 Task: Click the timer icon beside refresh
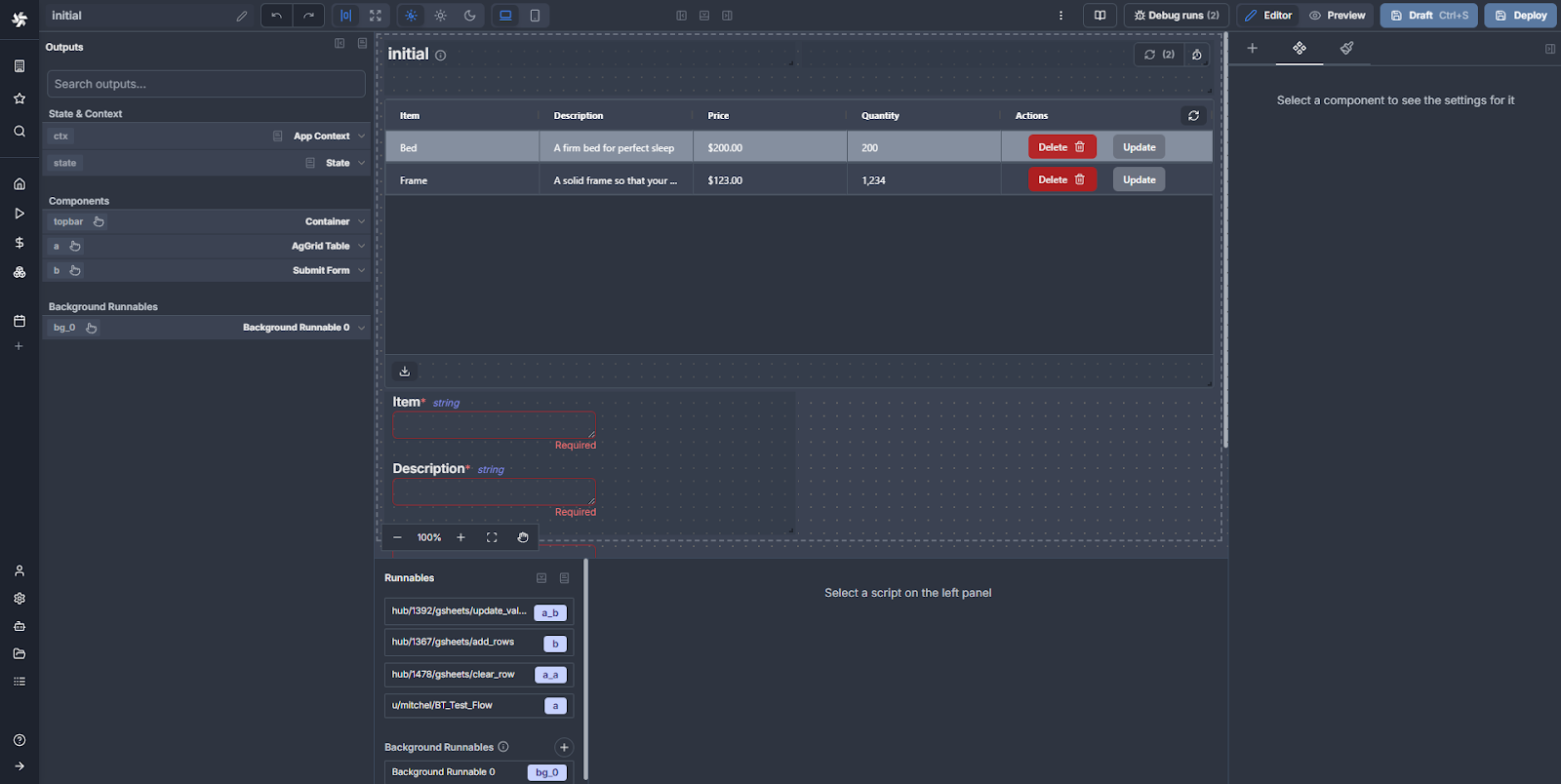point(1197,55)
